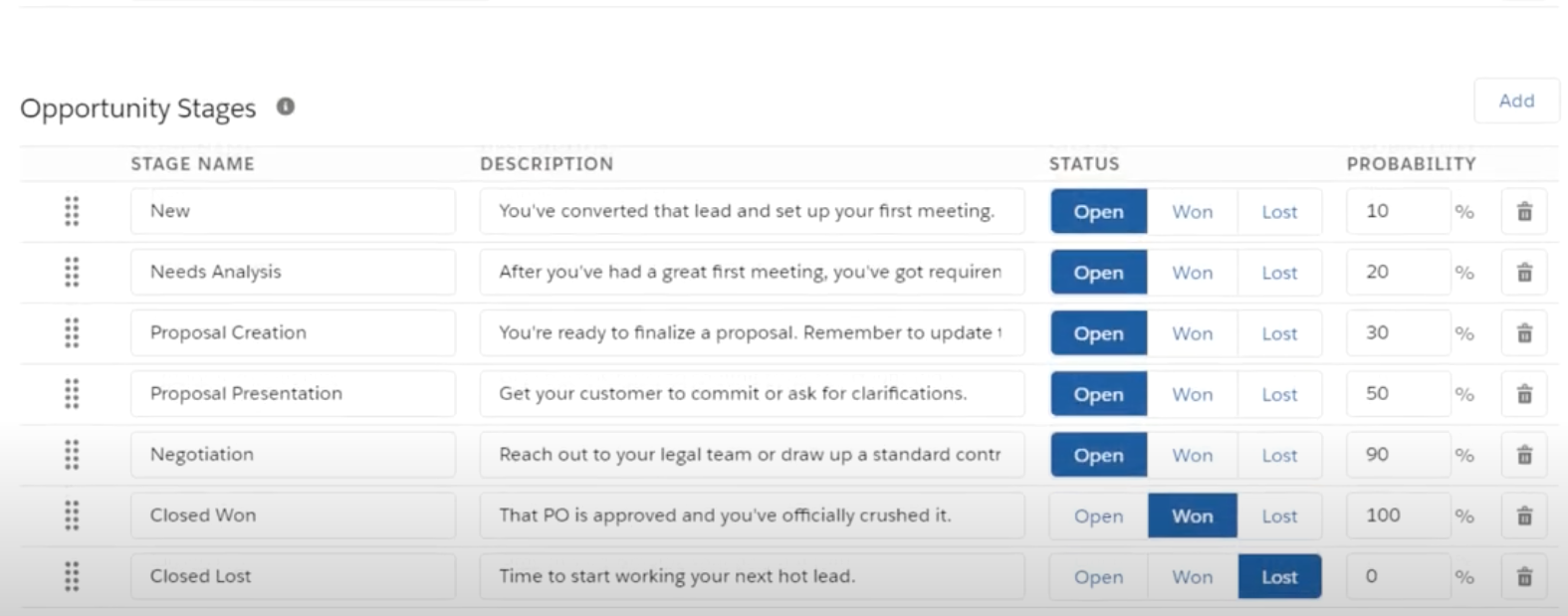Grab the drag handle for Proposal Creation
The height and width of the screenshot is (616, 1568).
72,333
